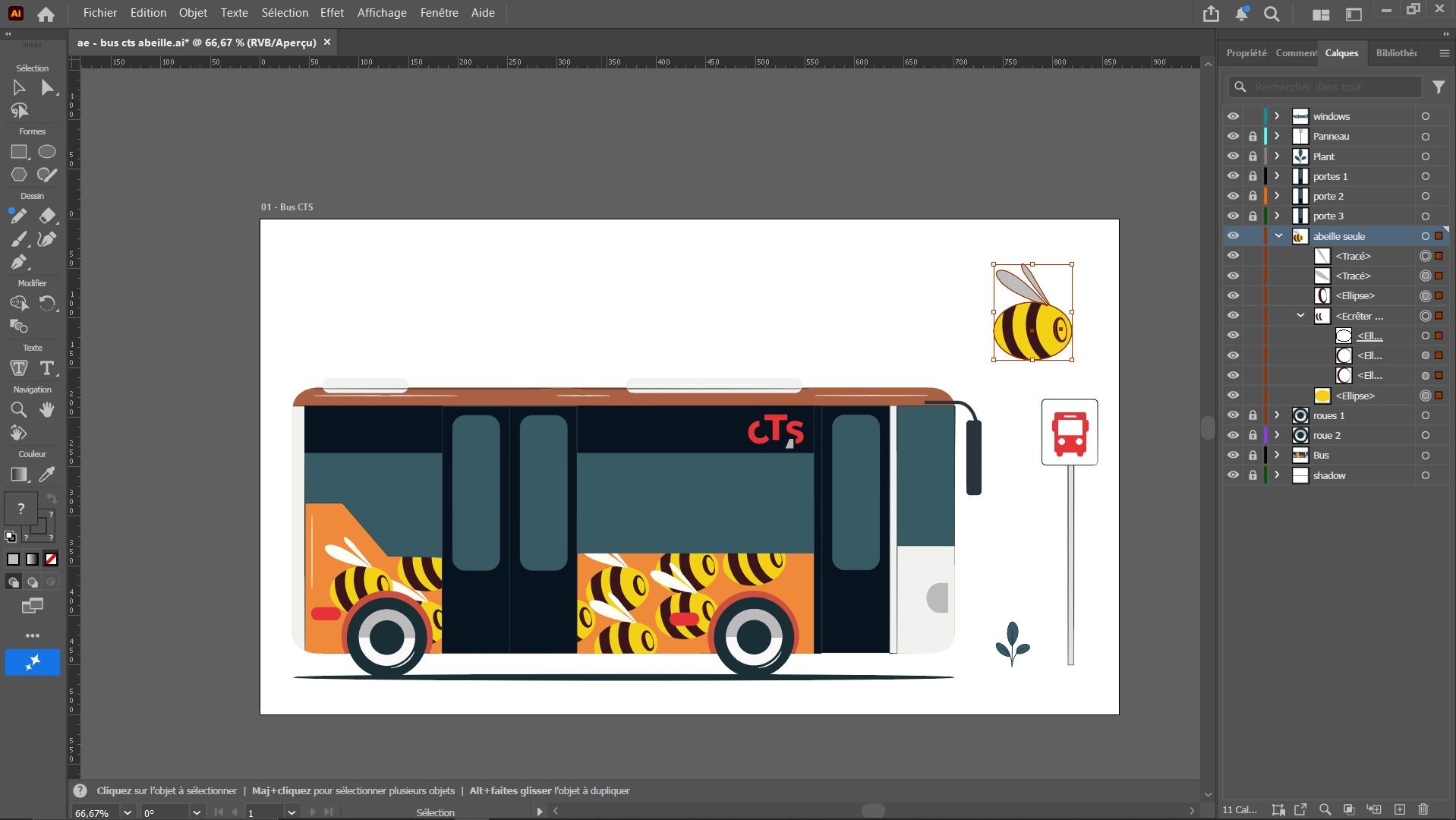
Task: Select the Paintbrush tool
Action: 19,240
